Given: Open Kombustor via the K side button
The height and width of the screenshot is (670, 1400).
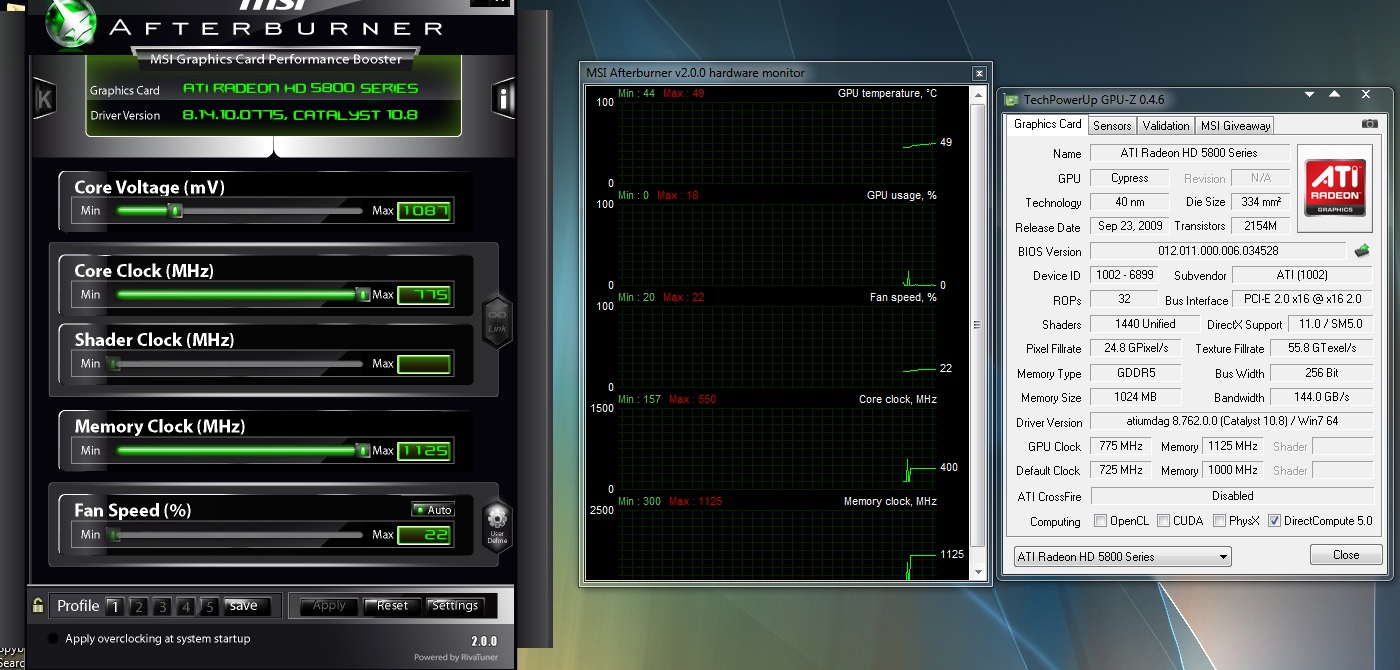Looking at the screenshot, I should tap(44, 99).
